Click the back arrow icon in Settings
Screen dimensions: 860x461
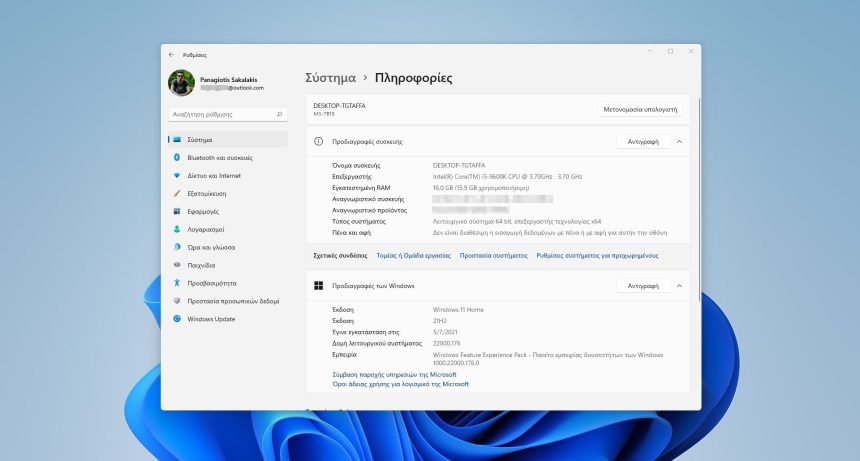pyautogui.click(x=171, y=55)
